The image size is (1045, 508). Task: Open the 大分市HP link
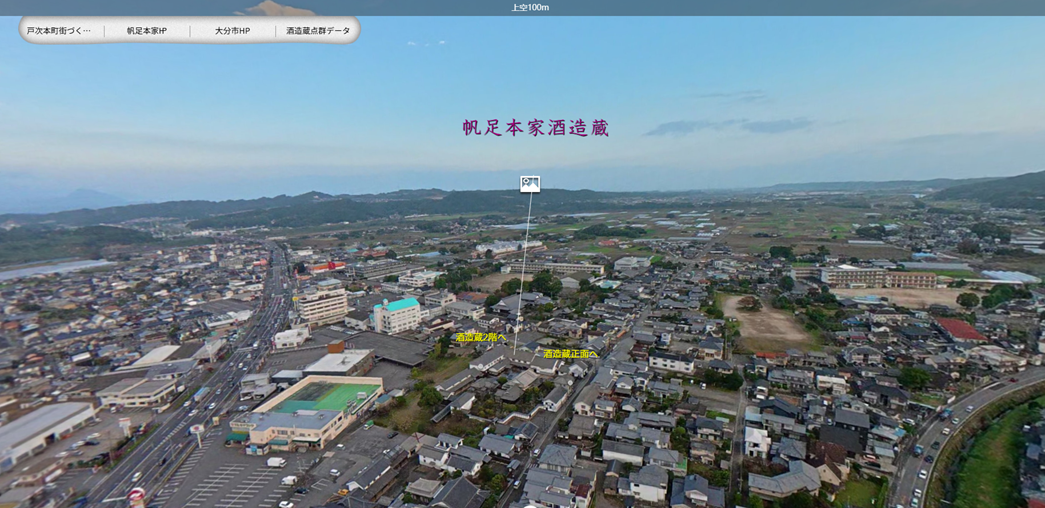coord(232,31)
